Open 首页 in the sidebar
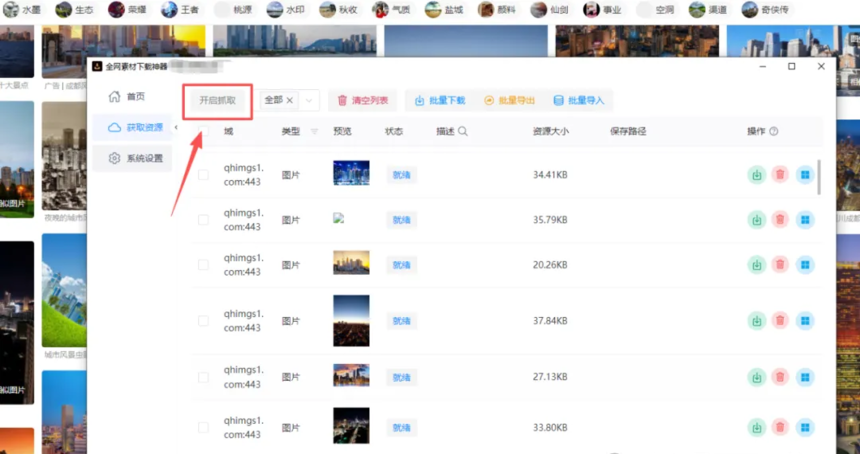 134,97
